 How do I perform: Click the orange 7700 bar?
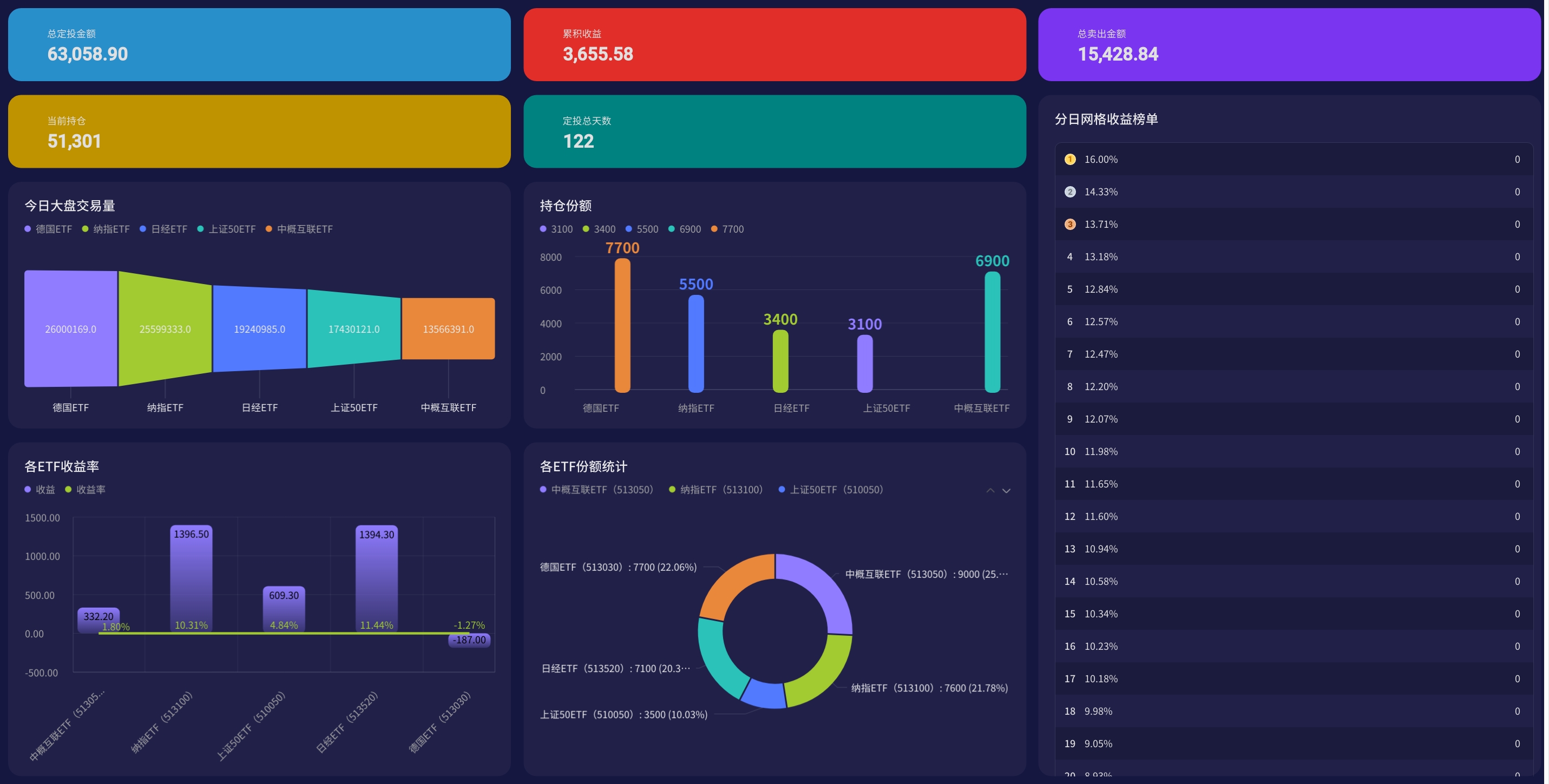click(622, 325)
